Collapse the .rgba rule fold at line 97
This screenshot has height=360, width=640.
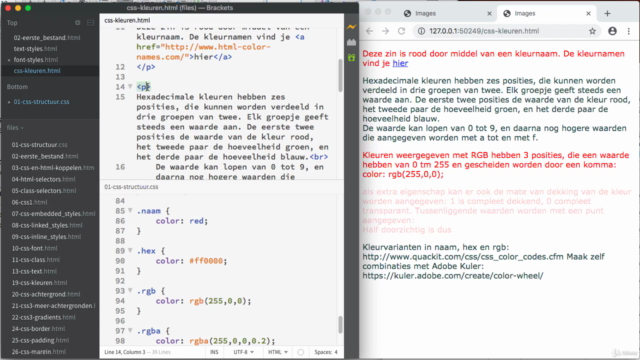[130, 331]
